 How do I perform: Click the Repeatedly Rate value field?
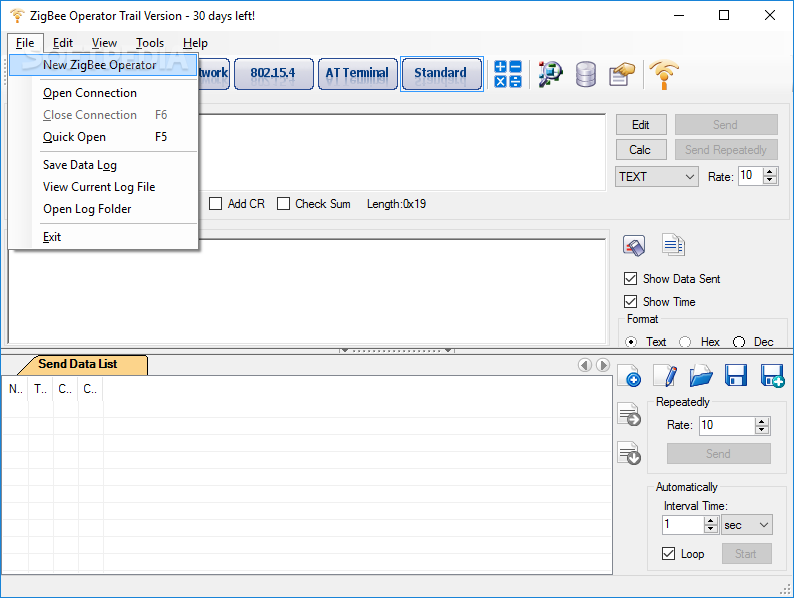tap(727, 425)
